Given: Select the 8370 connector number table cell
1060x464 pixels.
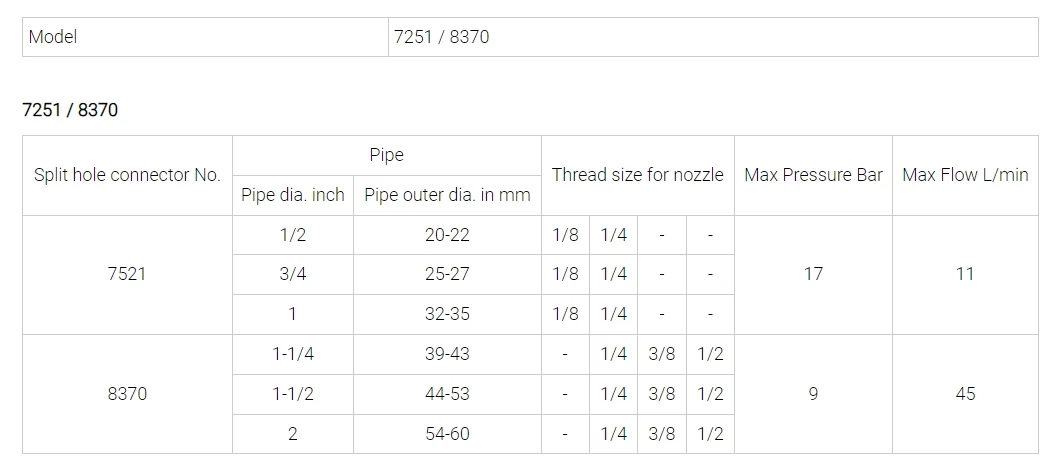Looking at the screenshot, I should (127, 394).
